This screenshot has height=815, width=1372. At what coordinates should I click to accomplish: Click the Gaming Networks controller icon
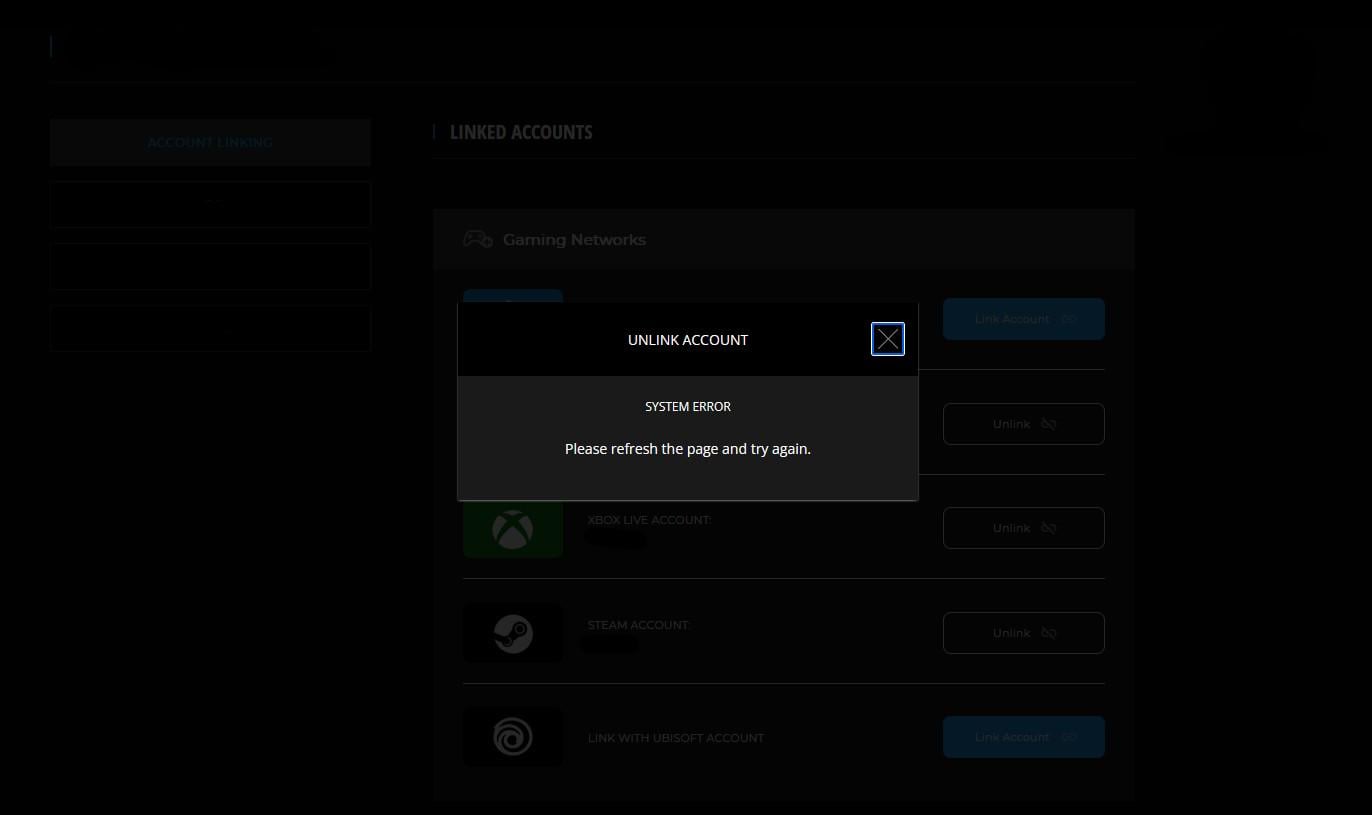pyautogui.click(x=477, y=239)
